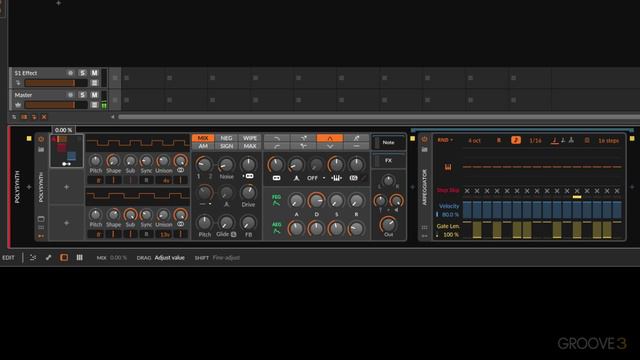This screenshot has height=360, width=640.
Task: Click the Drive knob in mixer section
Action: point(248,192)
